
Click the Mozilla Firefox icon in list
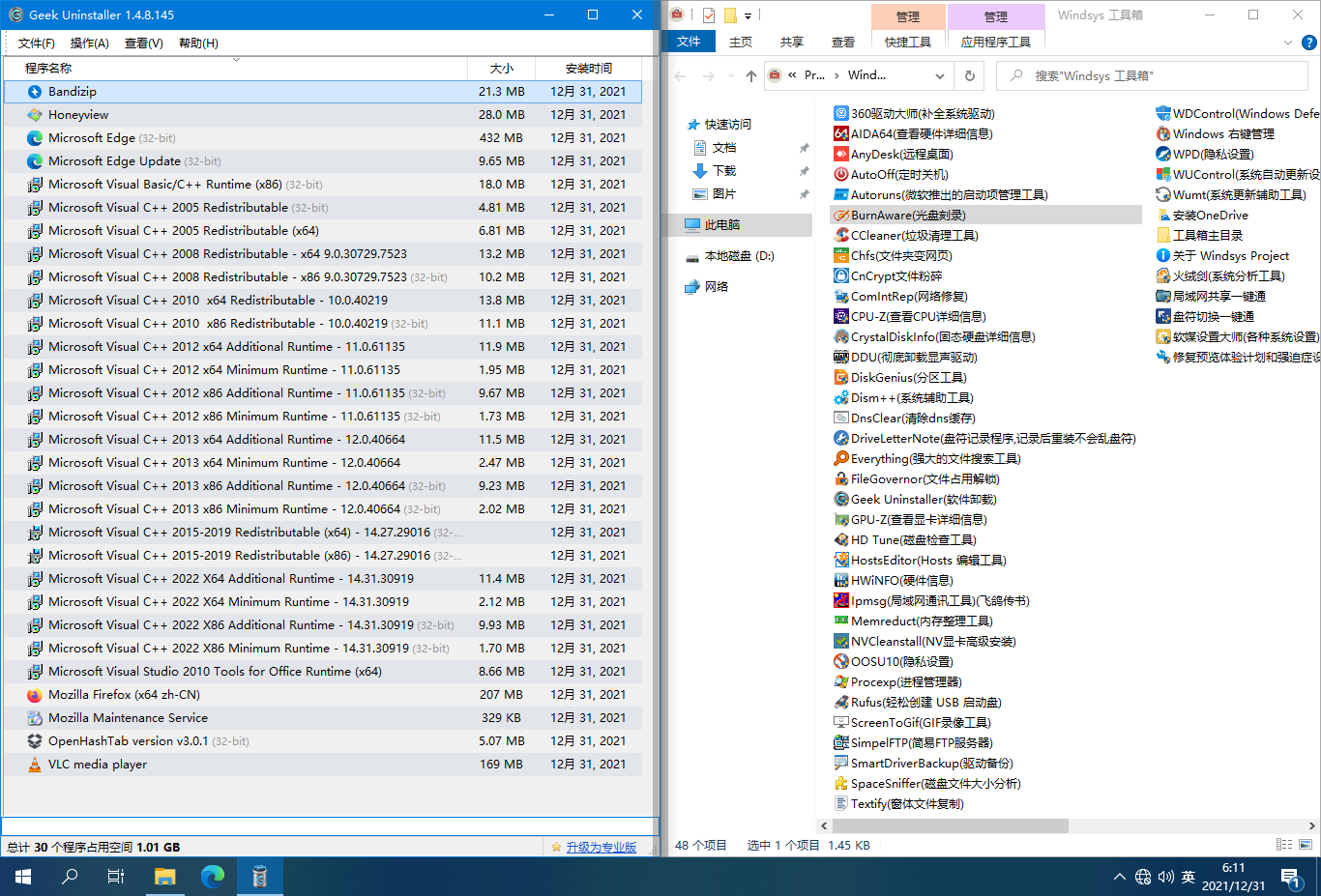click(35, 695)
